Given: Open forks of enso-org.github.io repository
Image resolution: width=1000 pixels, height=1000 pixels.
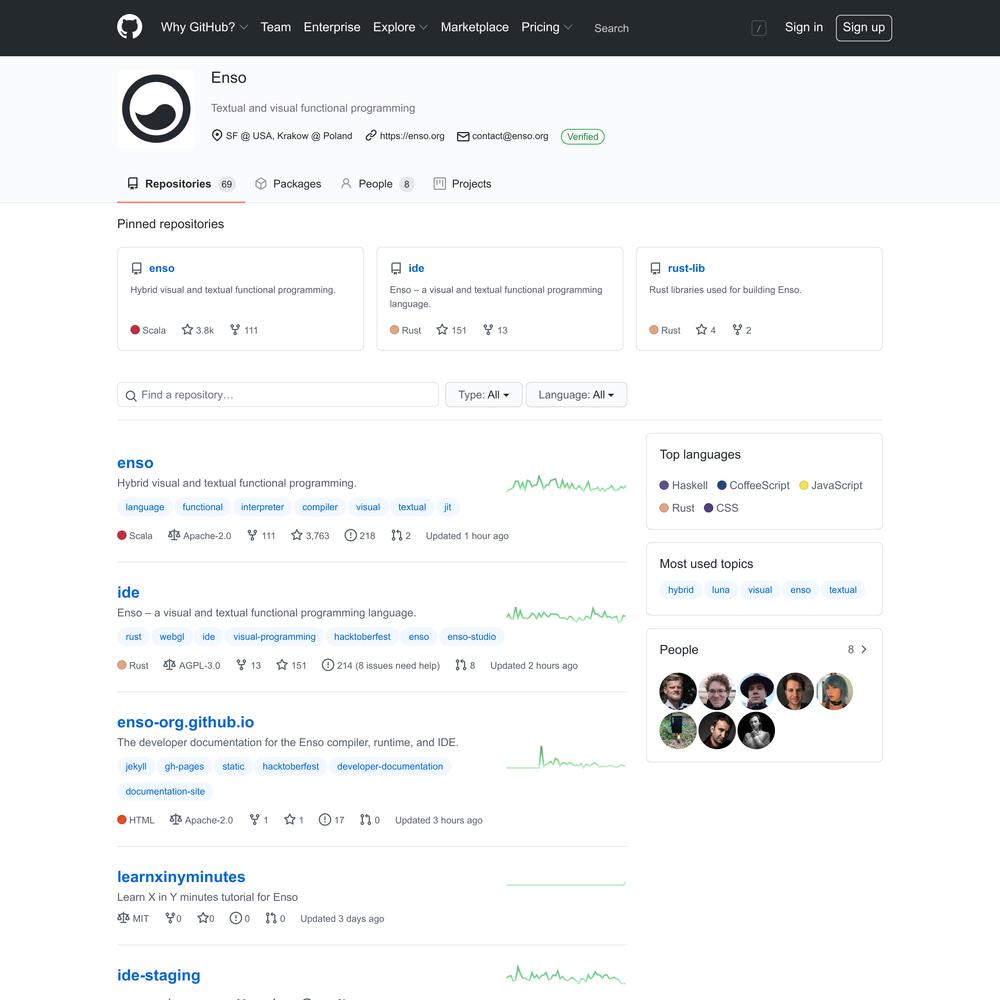Looking at the screenshot, I should coord(258,820).
